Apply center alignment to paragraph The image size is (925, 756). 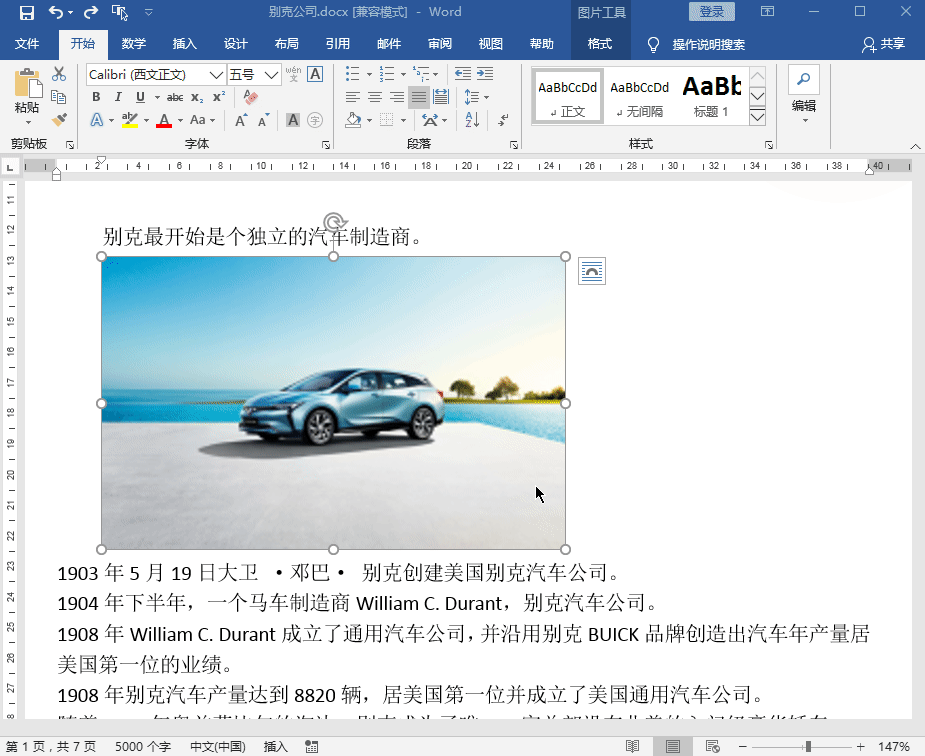375,97
